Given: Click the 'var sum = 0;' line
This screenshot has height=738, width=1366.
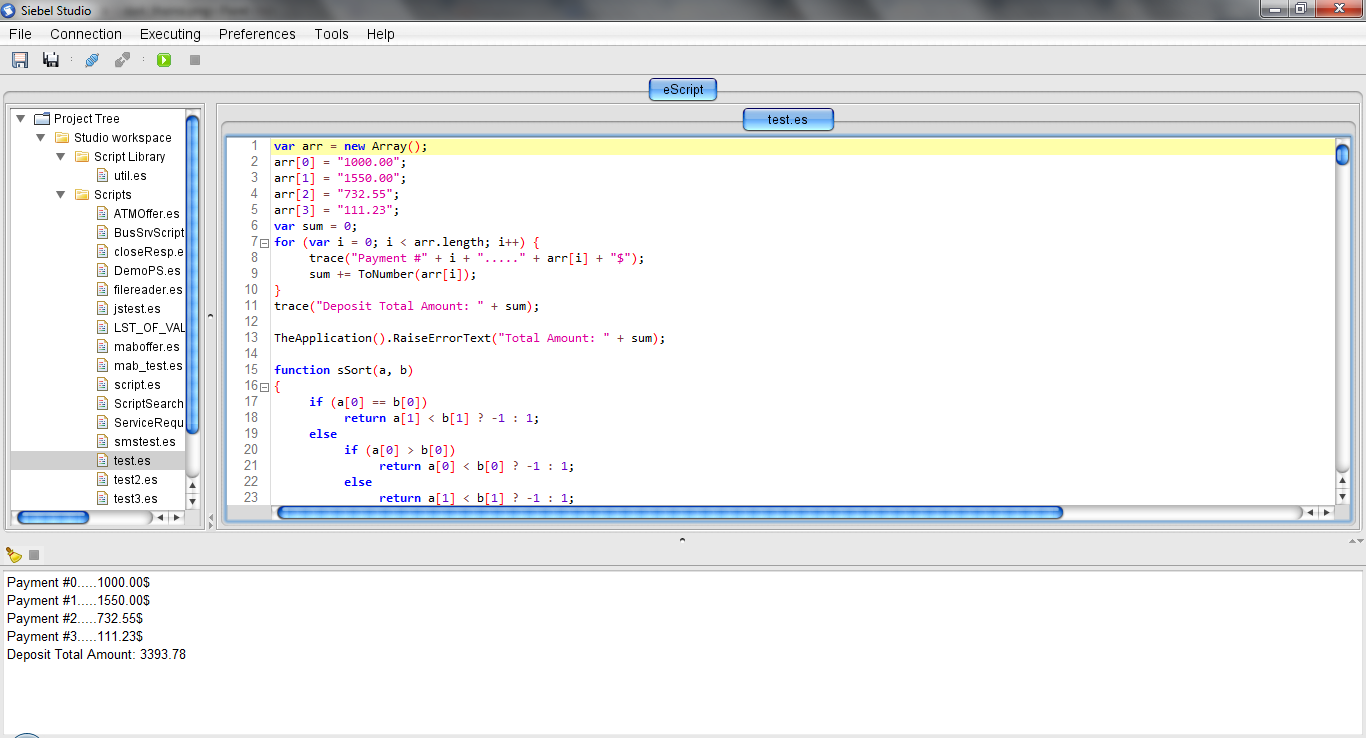Looking at the screenshot, I should [316, 226].
